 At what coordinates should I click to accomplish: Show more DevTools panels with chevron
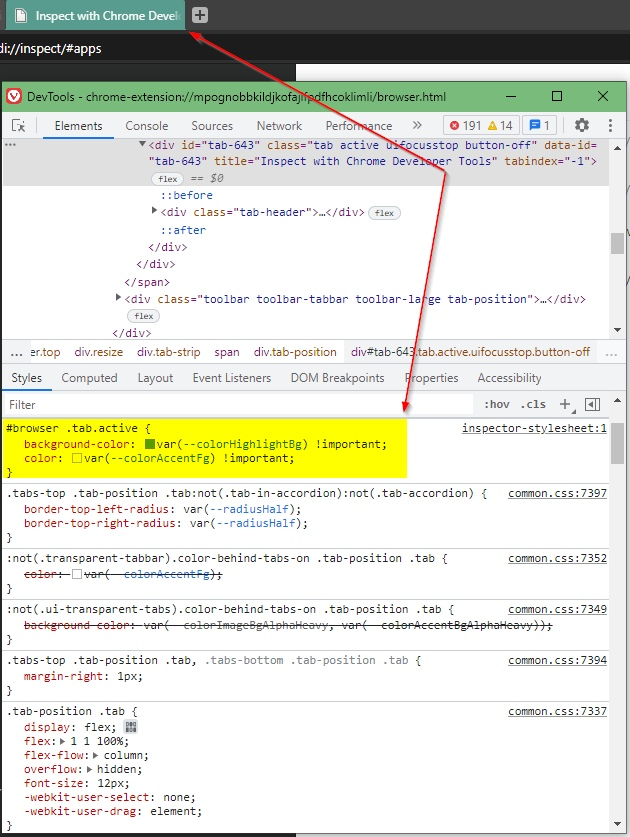coord(417,126)
